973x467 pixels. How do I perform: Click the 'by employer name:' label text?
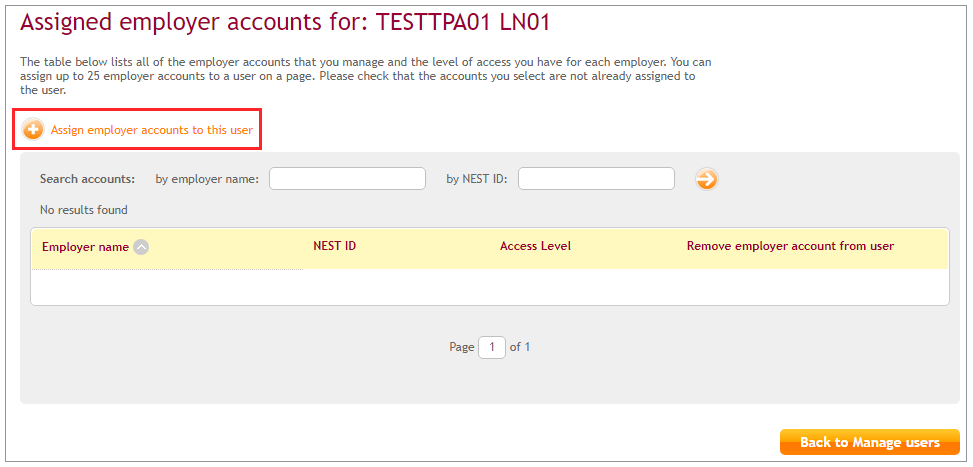pos(207,179)
